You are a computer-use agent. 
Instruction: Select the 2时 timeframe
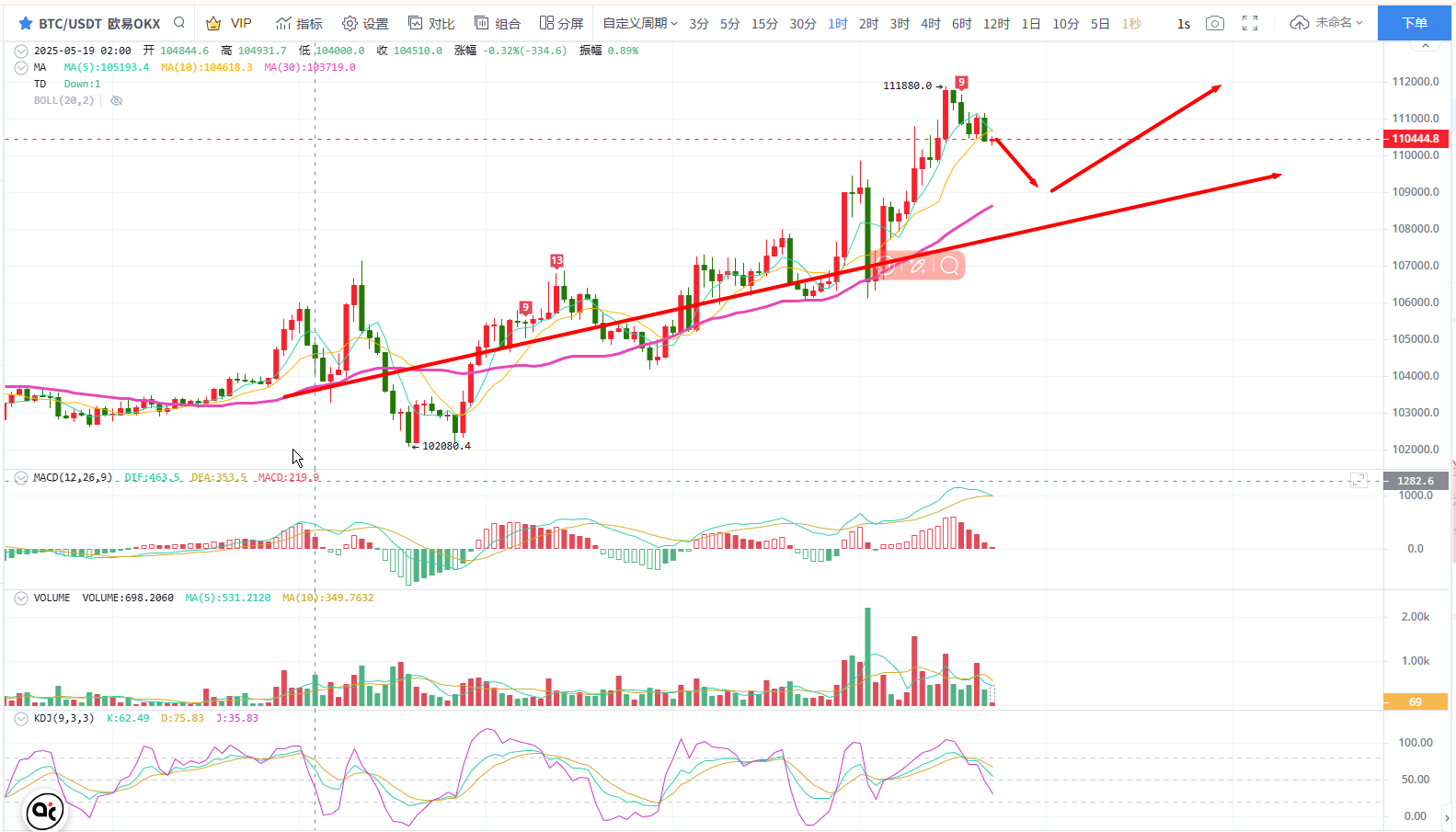click(869, 23)
